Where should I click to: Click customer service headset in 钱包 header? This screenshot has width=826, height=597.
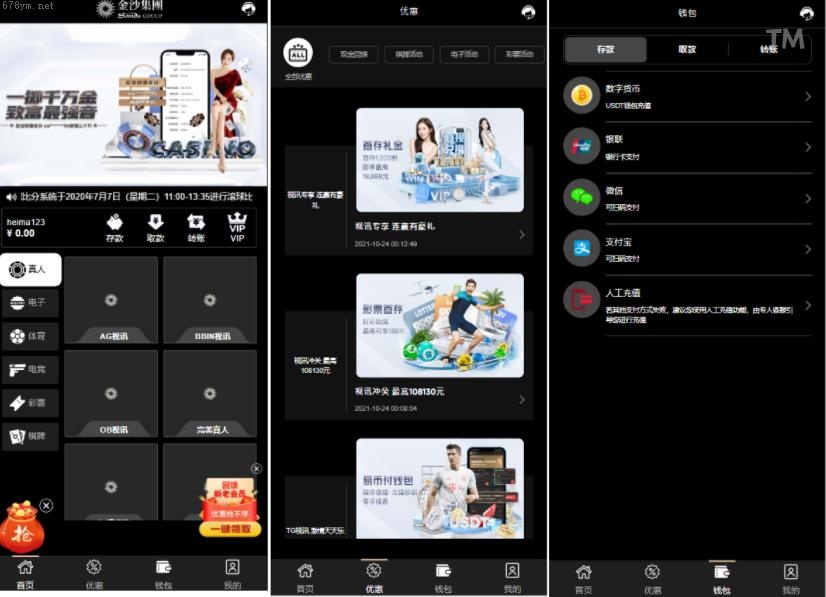806,13
